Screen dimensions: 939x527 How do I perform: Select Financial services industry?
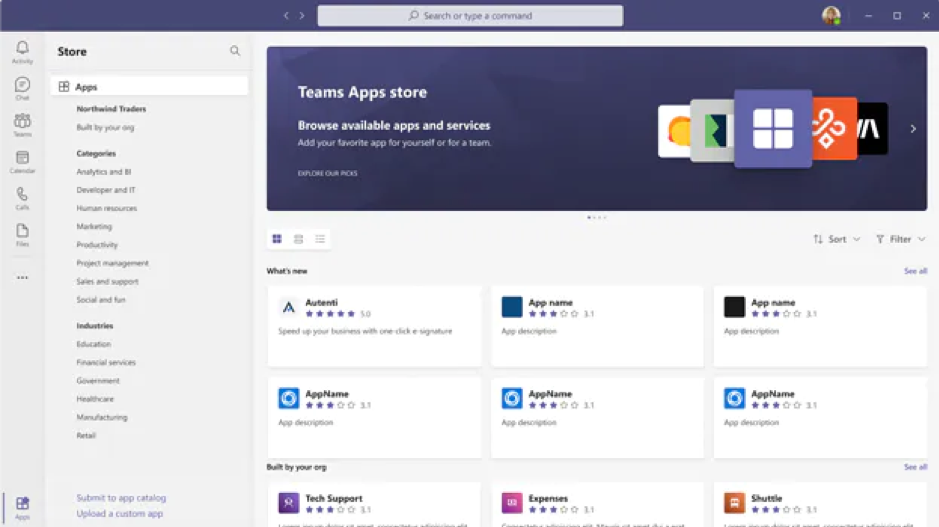click(106, 362)
